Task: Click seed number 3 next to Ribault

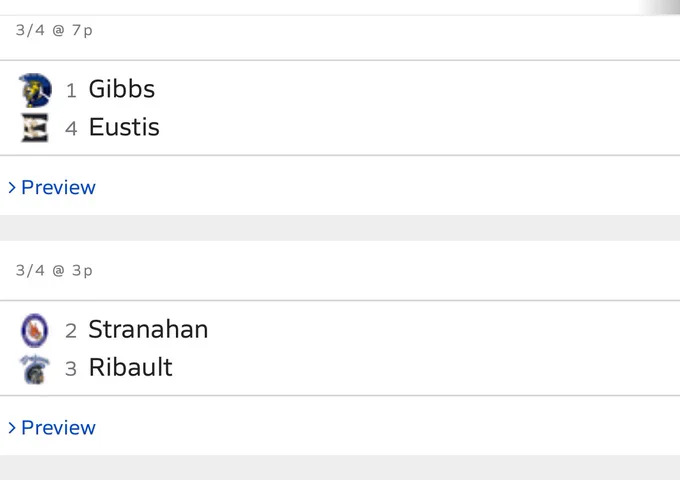Action: click(71, 369)
